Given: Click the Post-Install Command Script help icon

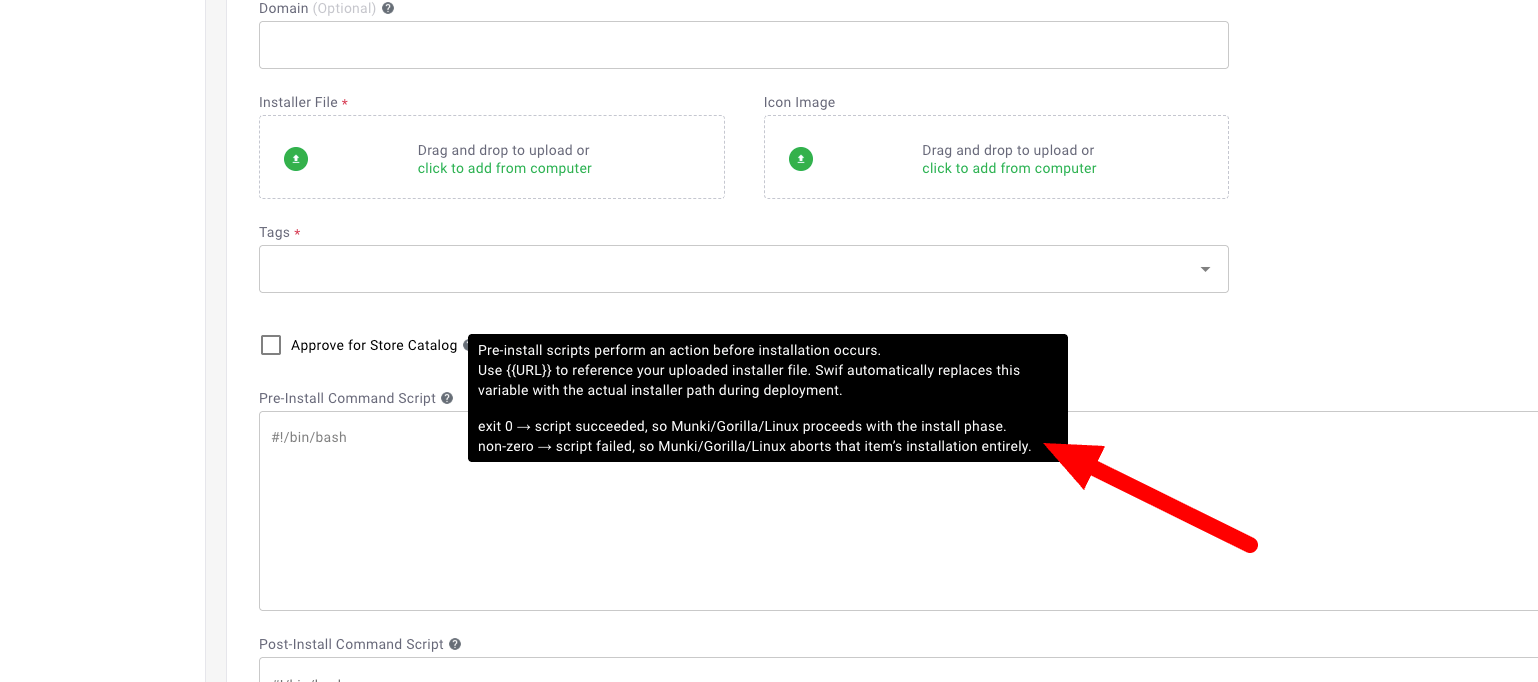Looking at the screenshot, I should [x=455, y=644].
